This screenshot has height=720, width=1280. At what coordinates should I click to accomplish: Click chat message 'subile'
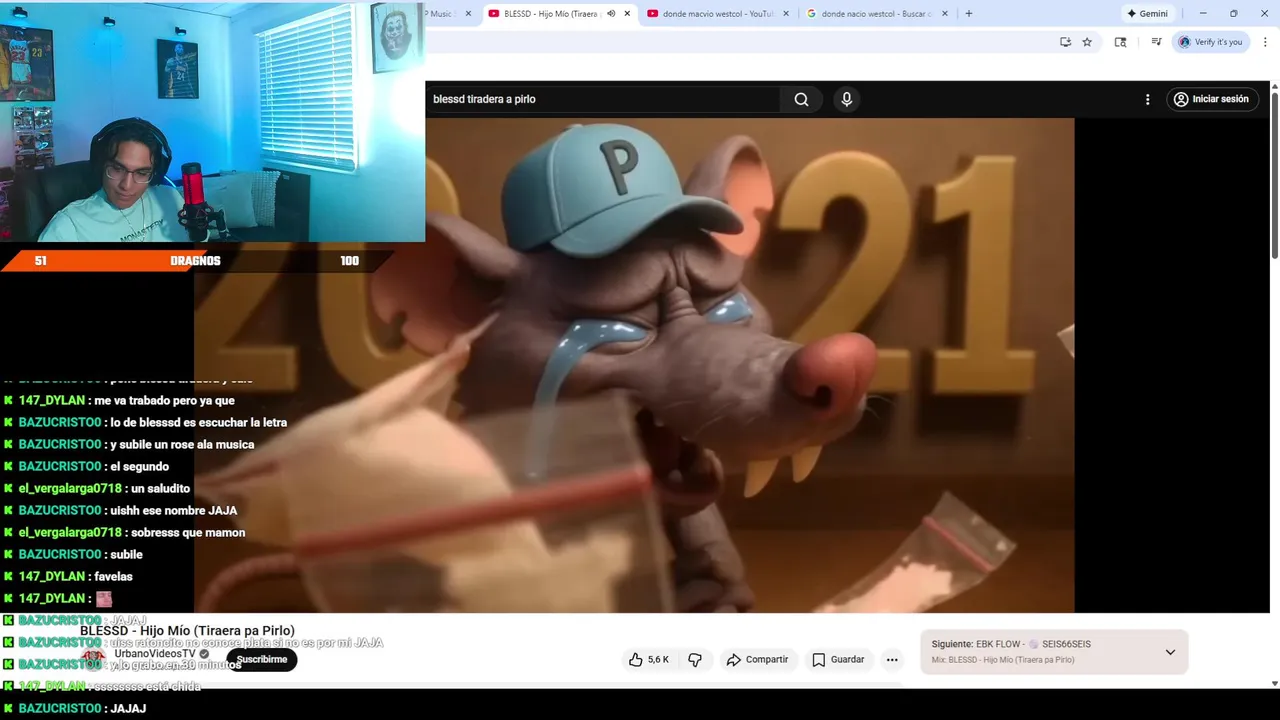click(x=126, y=554)
